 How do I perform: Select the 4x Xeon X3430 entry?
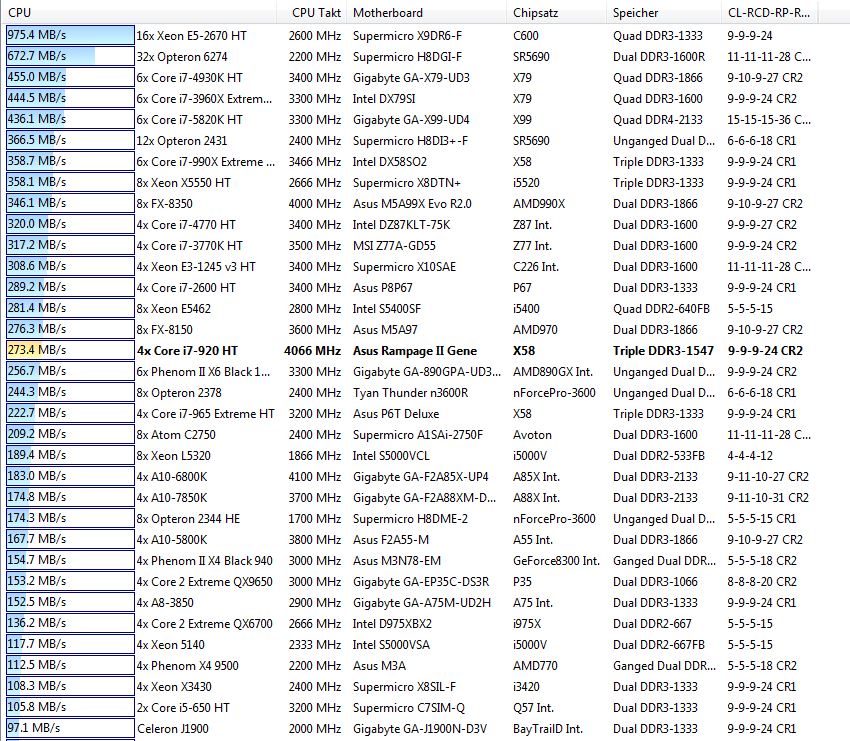(174, 687)
